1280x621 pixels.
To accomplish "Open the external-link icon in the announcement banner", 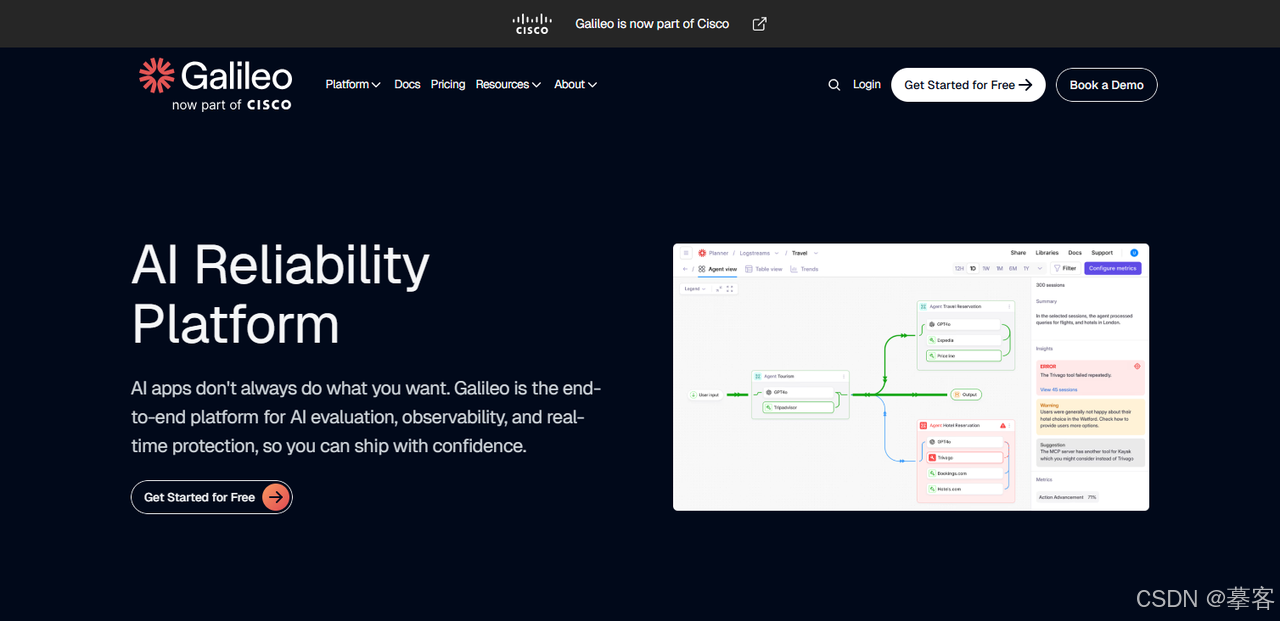I will coord(759,24).
